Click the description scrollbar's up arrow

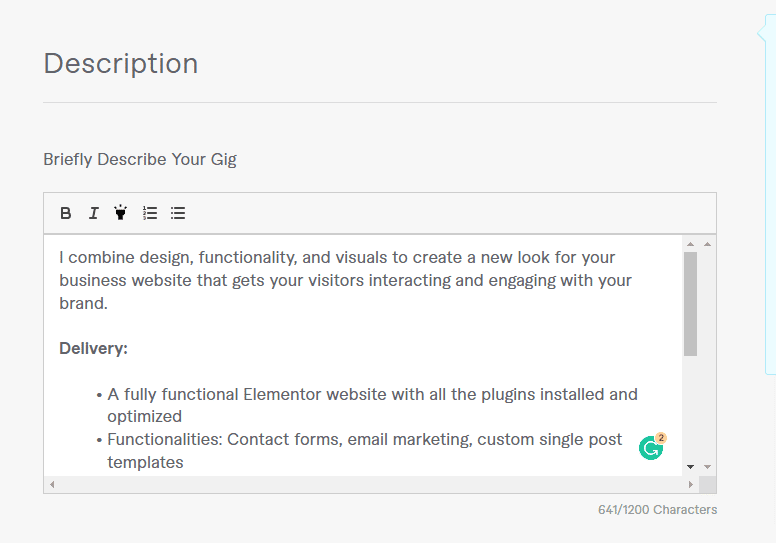coord(690,243)
